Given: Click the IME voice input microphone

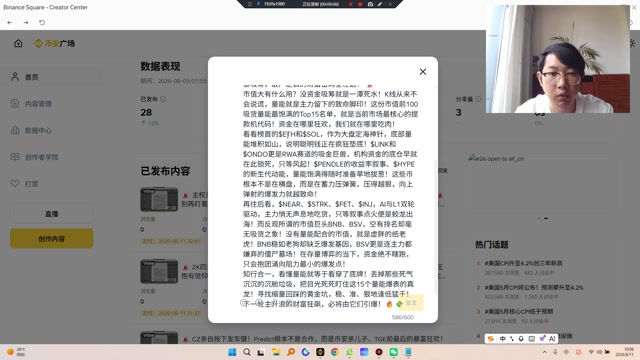Looking at the screenshot, I should coord(521,339).
